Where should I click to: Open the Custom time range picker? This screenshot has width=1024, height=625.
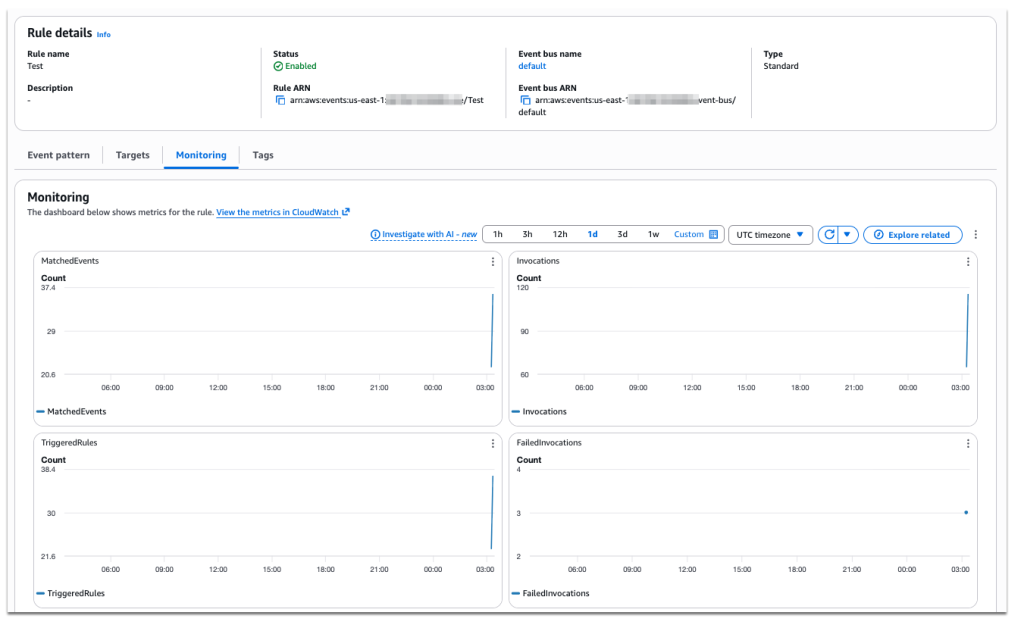click(x=696, y=235)
